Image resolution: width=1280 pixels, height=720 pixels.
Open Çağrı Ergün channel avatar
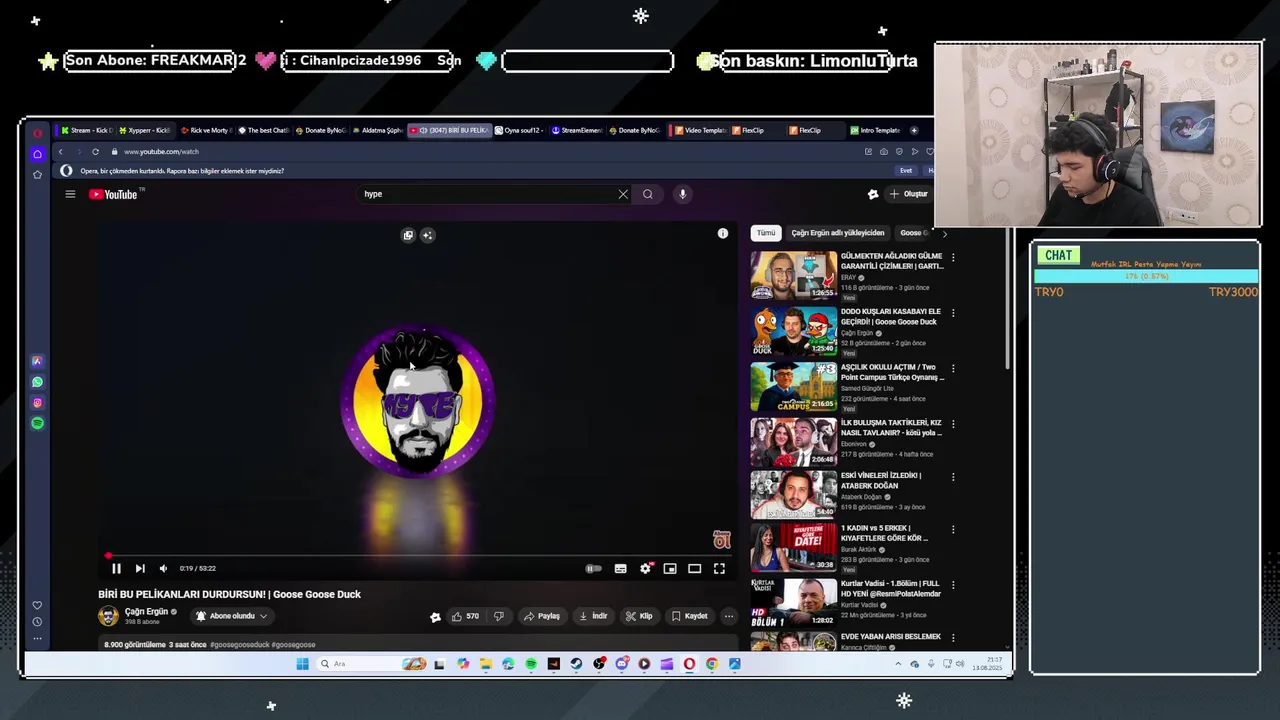pos(108,616)
